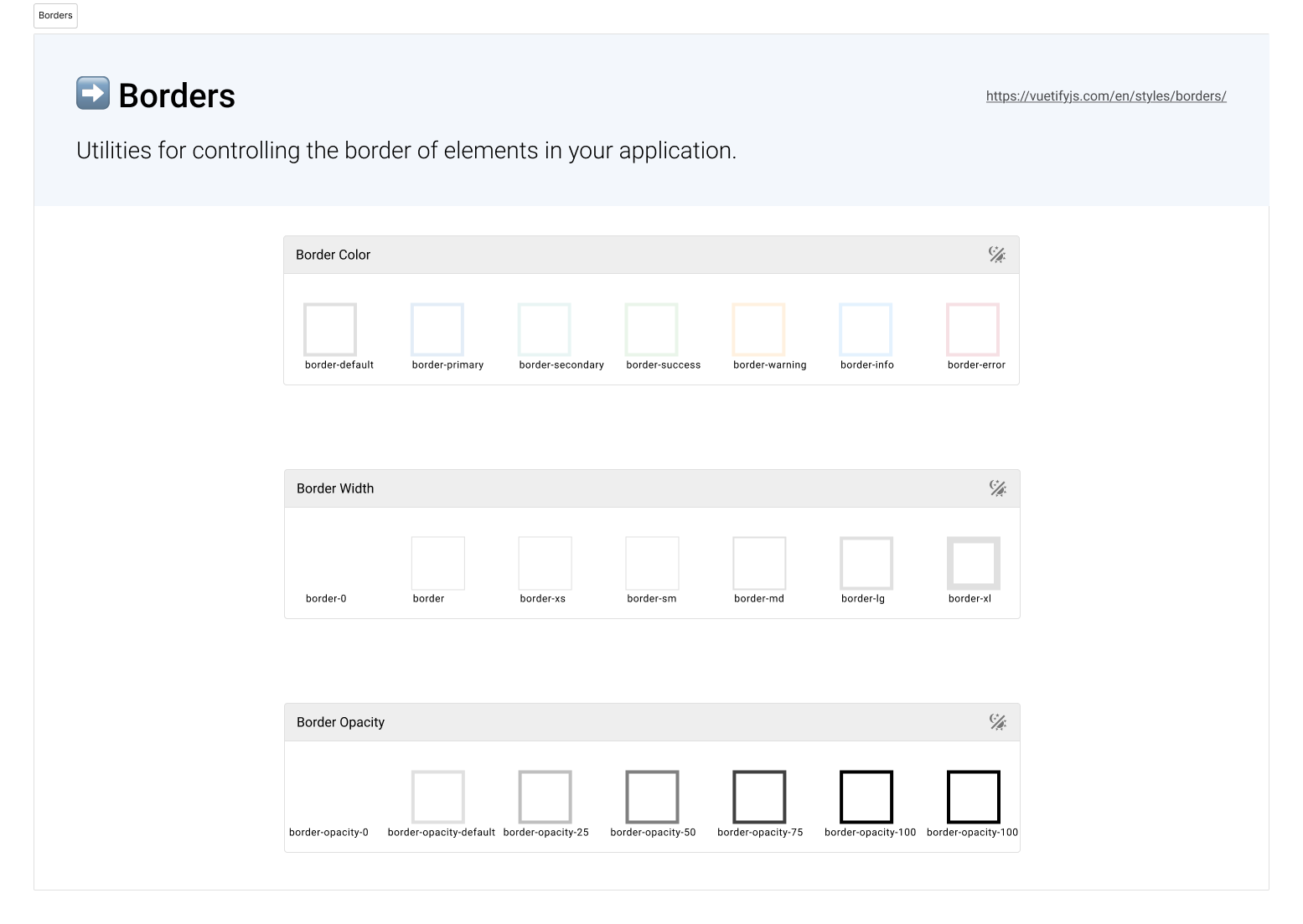Select the border-success green box
This screenshot has height=924, width=1303.
[x=652, y=330]
